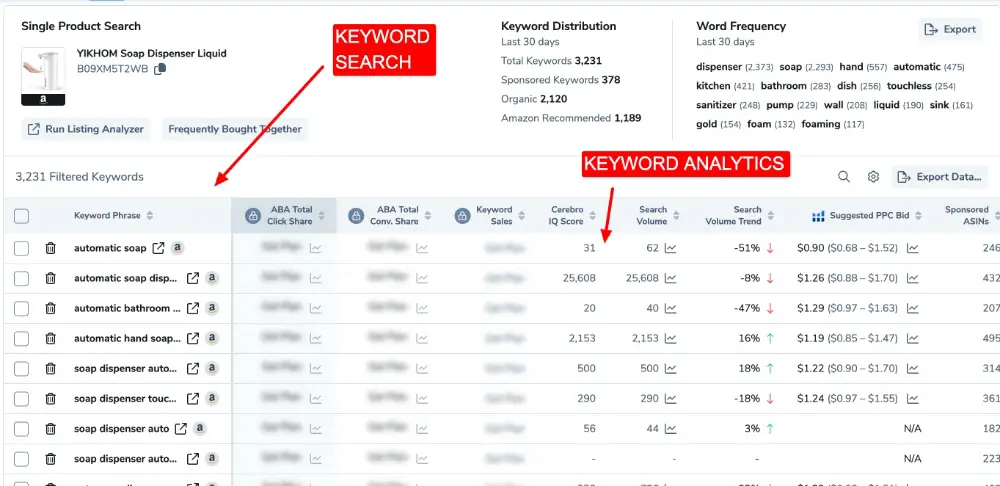Open the YIKHOM soap dispenser product thumbnail
This screenshot has width=1000, height=486.
(x=43, y=76)
